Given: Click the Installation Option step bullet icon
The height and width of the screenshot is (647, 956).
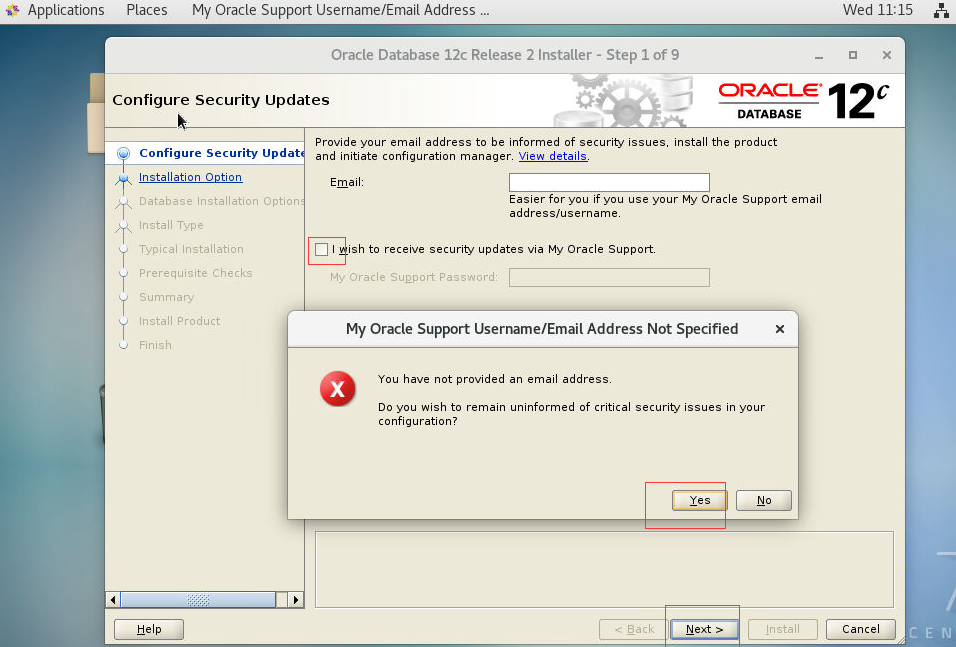Looking at the screenshot, I should pyautogui.click(x=123, y=177).
